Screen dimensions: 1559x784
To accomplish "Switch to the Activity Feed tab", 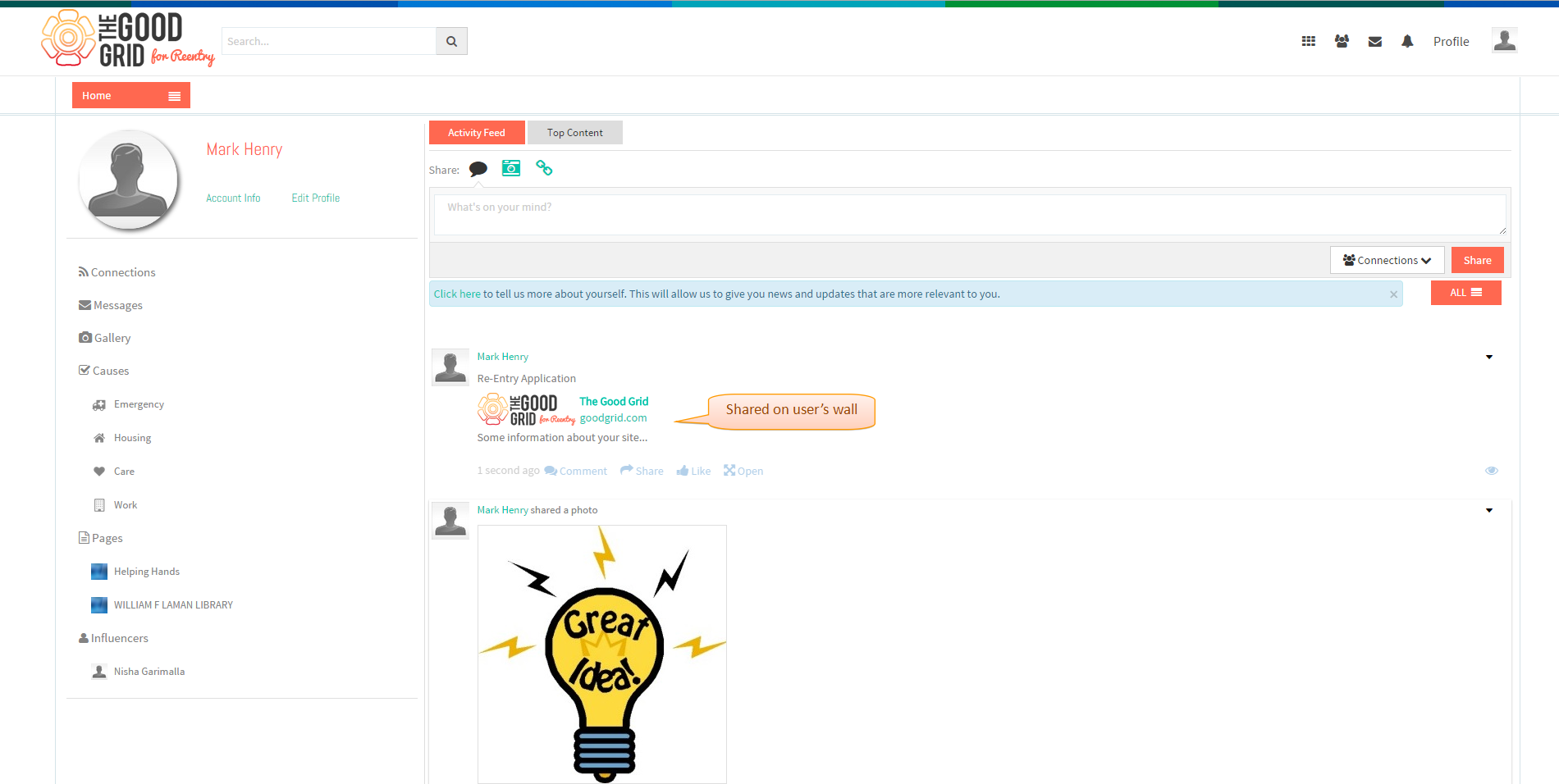I will tap(477, 133).
